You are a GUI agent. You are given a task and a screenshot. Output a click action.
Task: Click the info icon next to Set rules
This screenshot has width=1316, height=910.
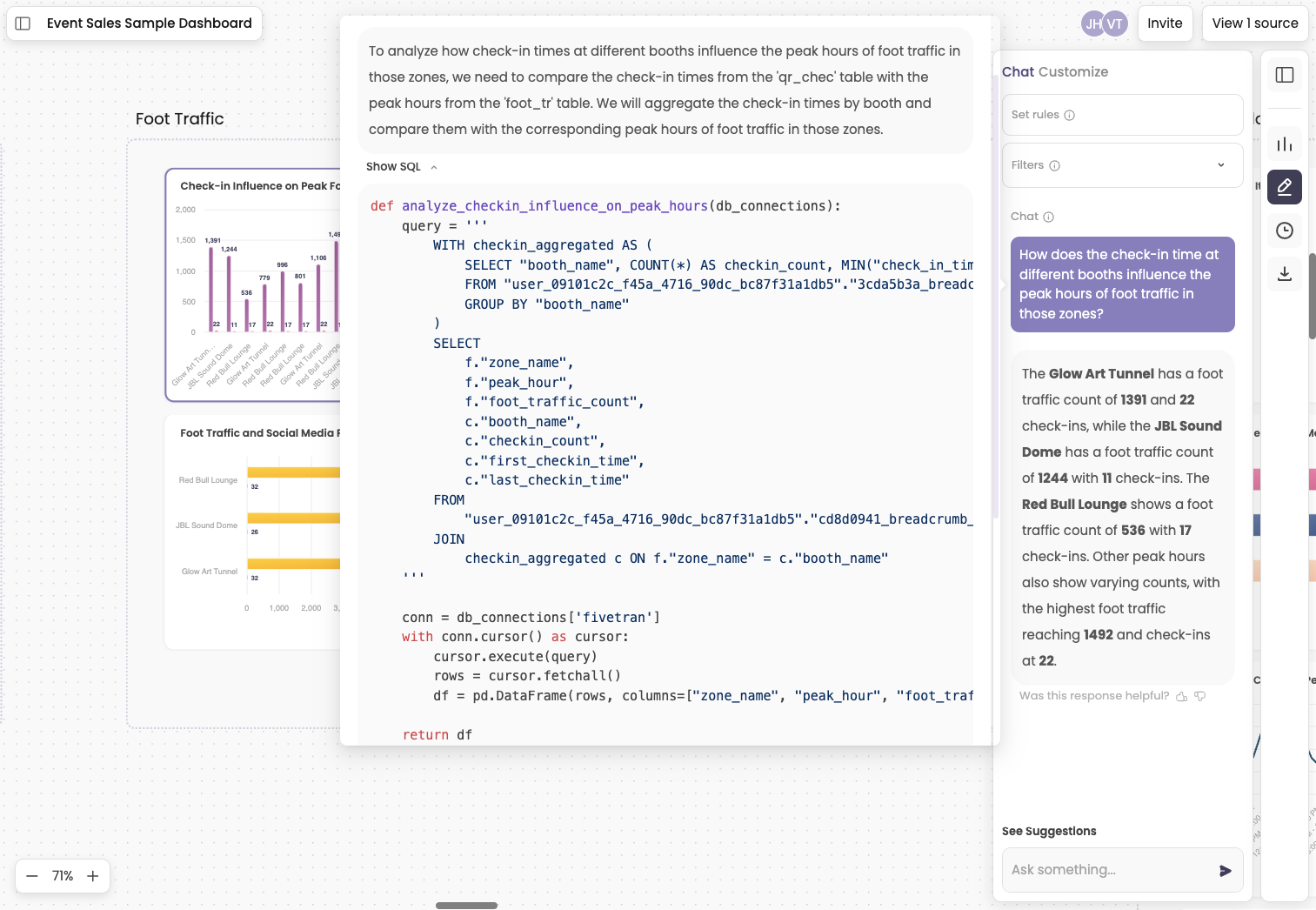click(1071, 114)
